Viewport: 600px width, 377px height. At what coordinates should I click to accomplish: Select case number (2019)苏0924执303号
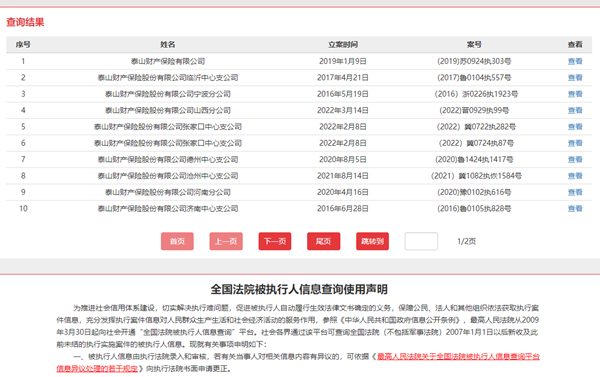(474, 61)
